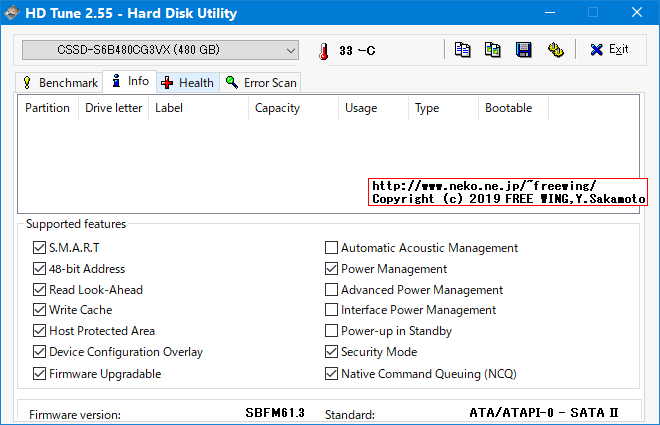The width and height of the screenshot is (660, 425).
Task: Maximize the HD Tune window
Action: (592, 13)
